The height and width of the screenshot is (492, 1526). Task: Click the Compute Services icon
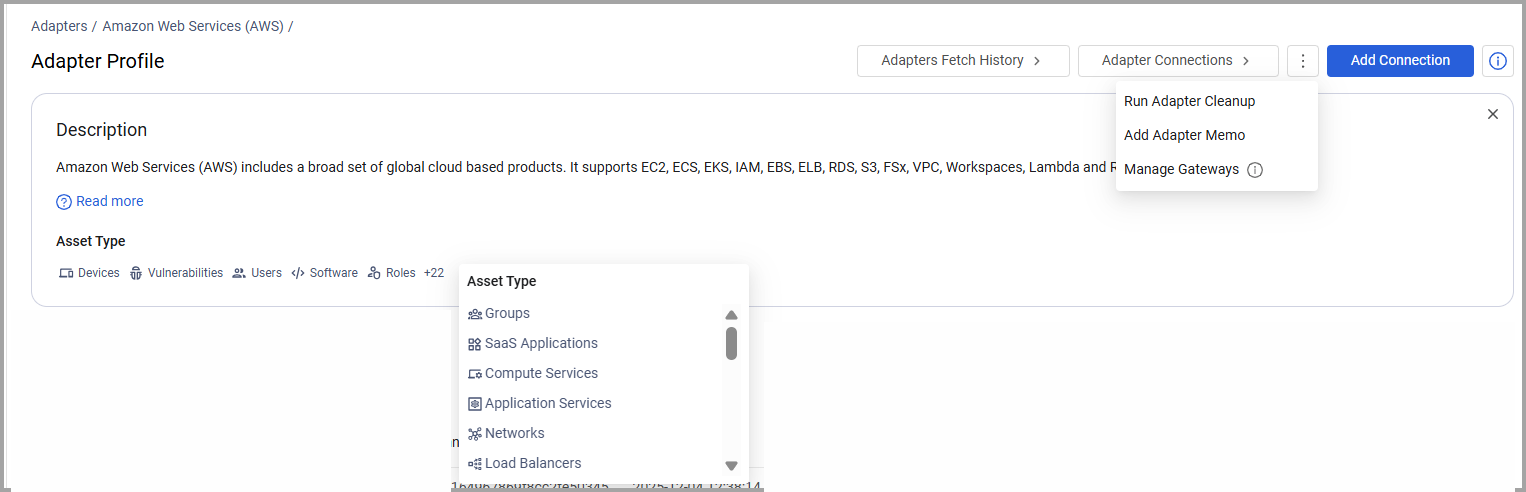point(475,374)
